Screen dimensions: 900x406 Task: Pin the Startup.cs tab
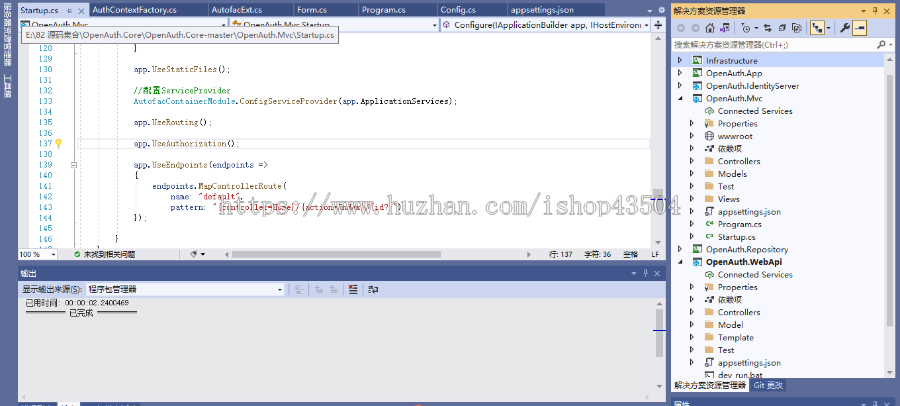(69, 11)
